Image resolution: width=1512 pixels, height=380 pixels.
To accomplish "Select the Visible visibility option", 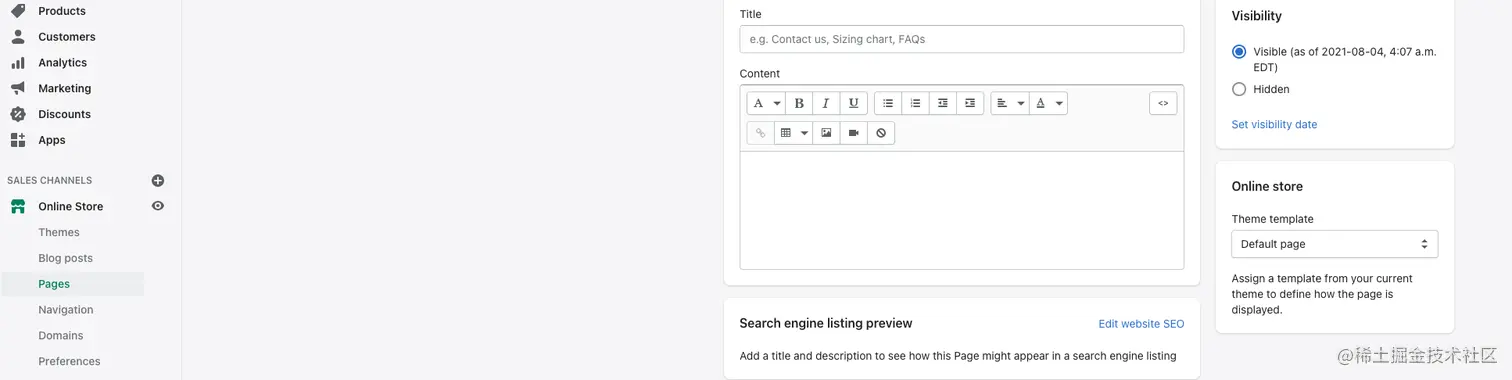I will click(x=1239, y=52).
